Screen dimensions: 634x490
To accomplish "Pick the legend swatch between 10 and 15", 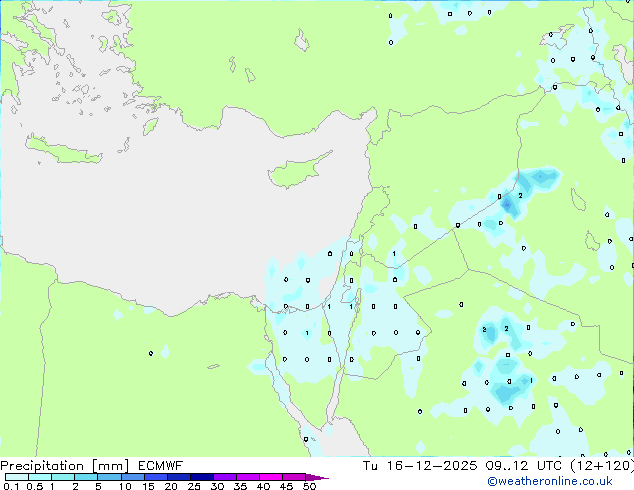I will coord(132,477).
